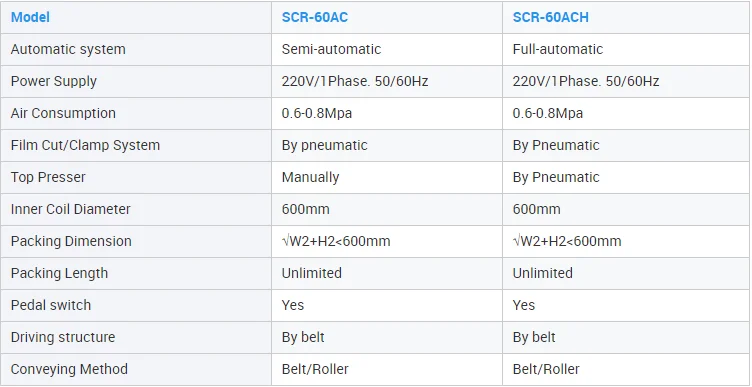Image resolution: width=752 pixels, height=387 pixels.
Task: Click Unlimited under SCR-60AC
Action: tap(312, 273)
